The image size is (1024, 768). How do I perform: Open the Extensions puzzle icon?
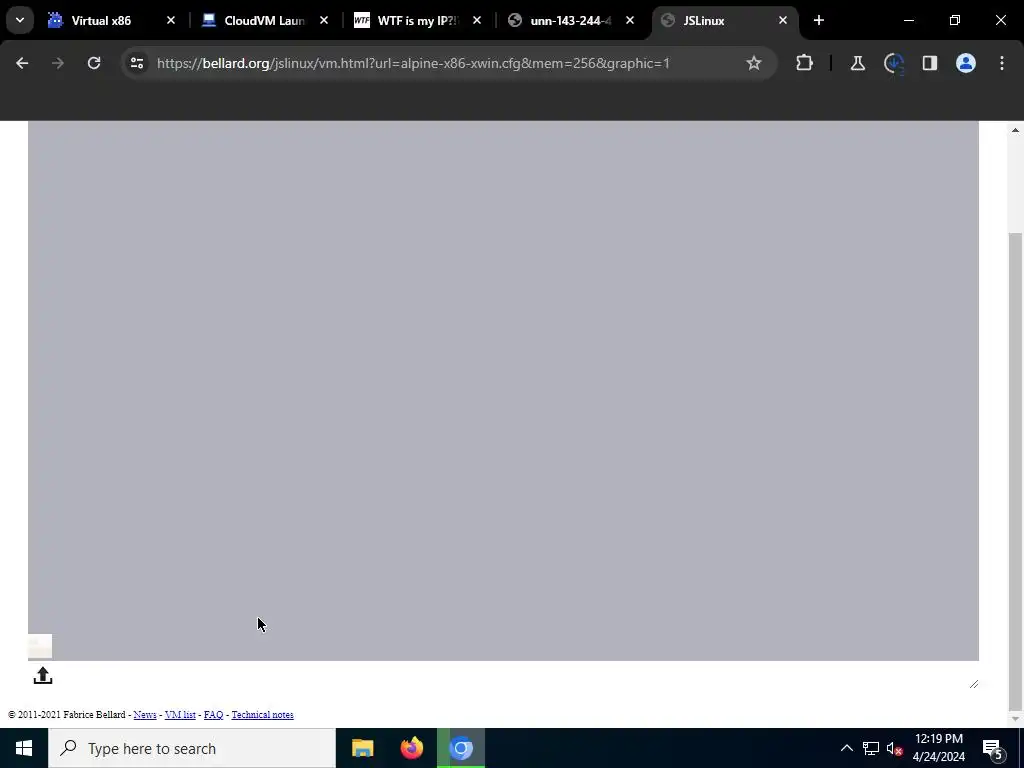coord(805,63)
